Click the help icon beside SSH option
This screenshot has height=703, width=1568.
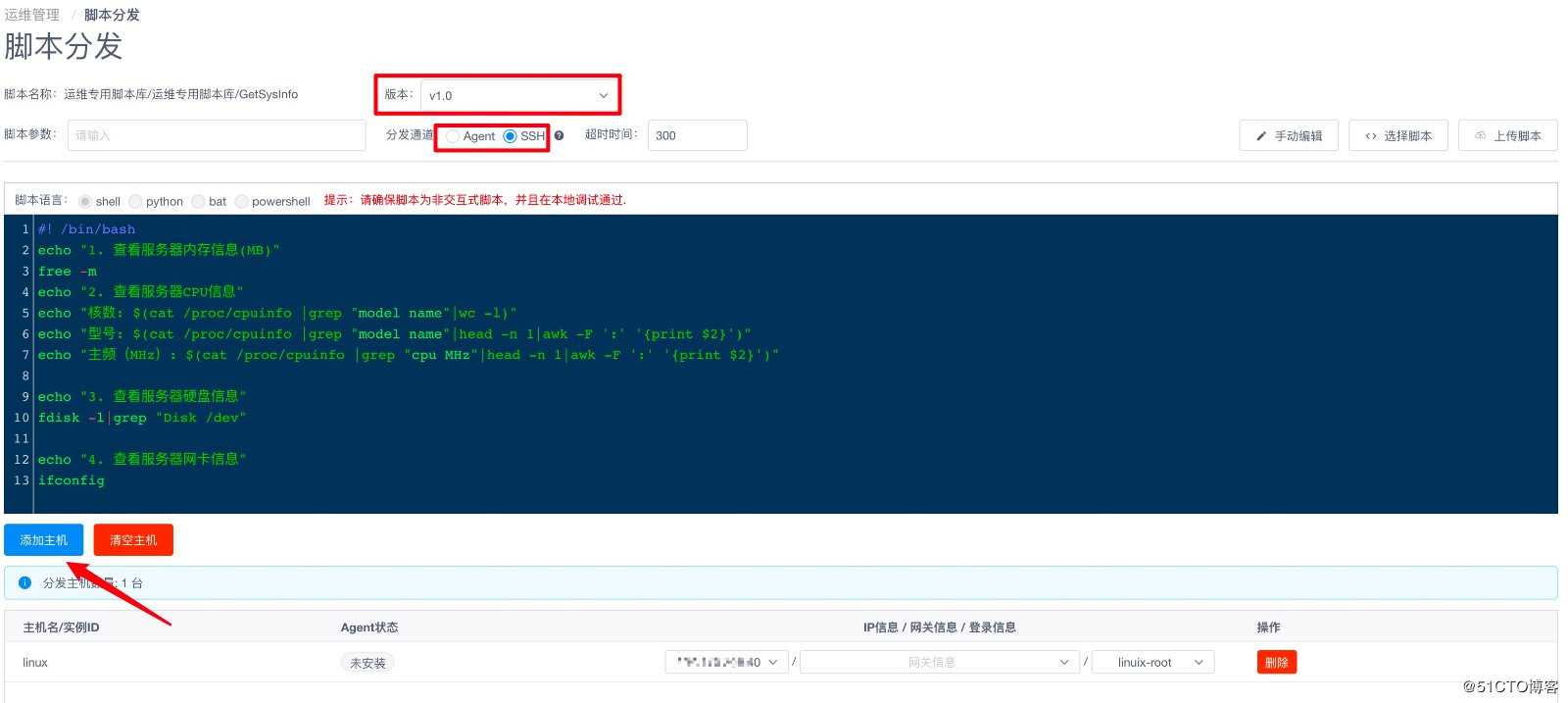pyautogui.click(x=559, y=136)
